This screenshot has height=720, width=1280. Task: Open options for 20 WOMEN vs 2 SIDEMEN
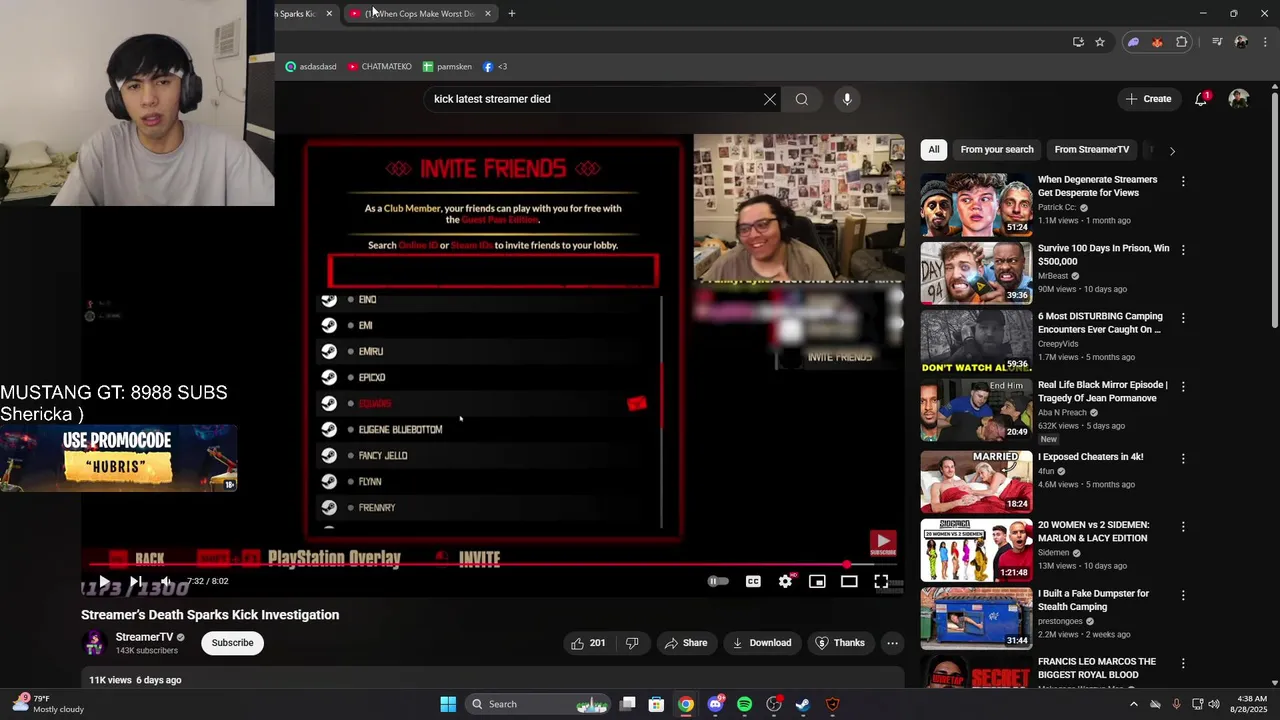pyautogui.click(x=1183, y=527)
